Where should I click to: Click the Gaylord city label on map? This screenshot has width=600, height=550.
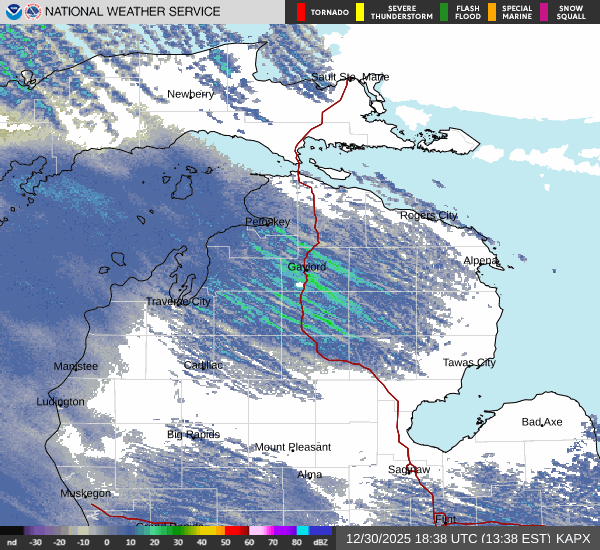point(306,267)
